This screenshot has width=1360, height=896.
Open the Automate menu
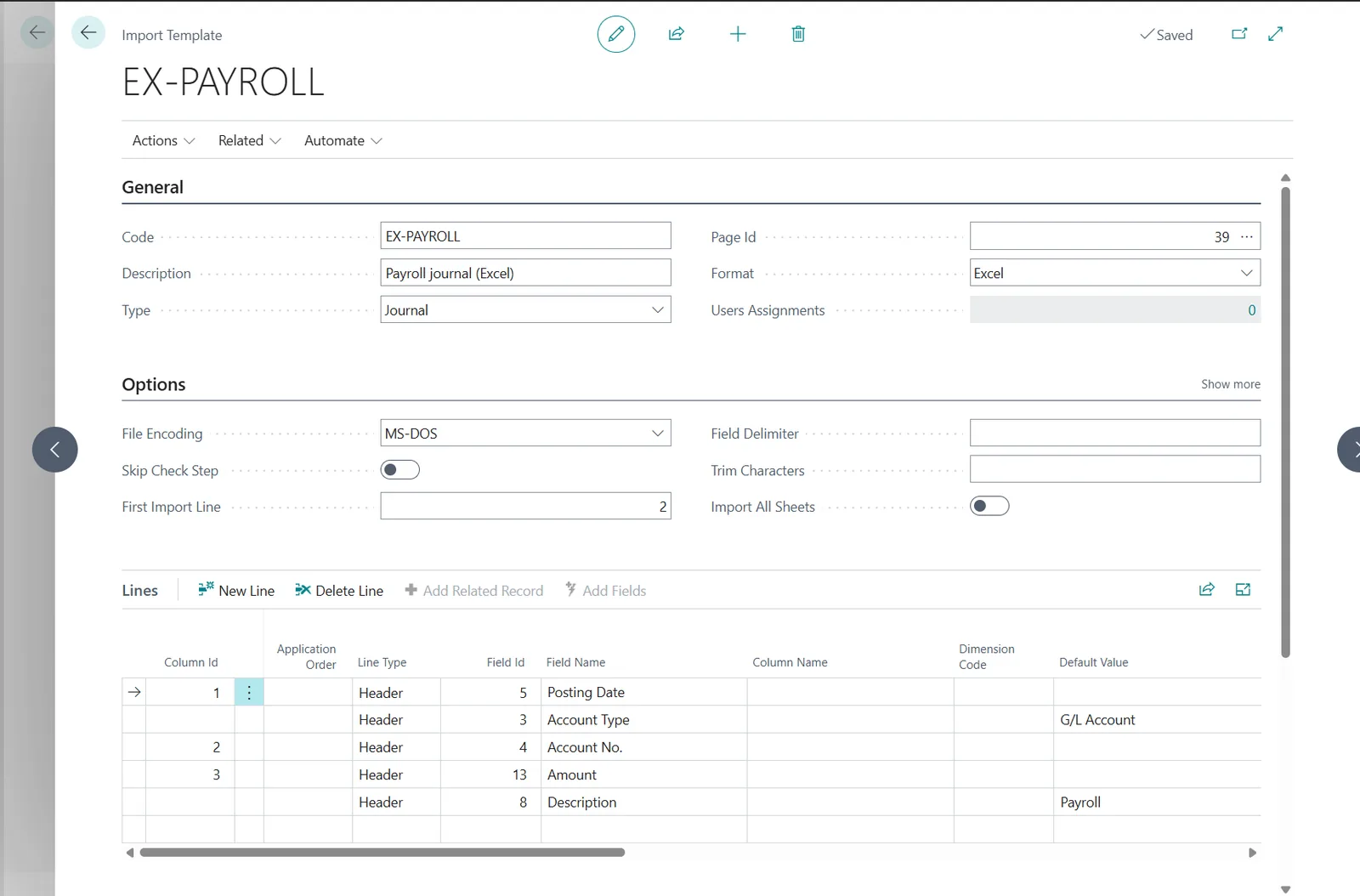[343, 141]
